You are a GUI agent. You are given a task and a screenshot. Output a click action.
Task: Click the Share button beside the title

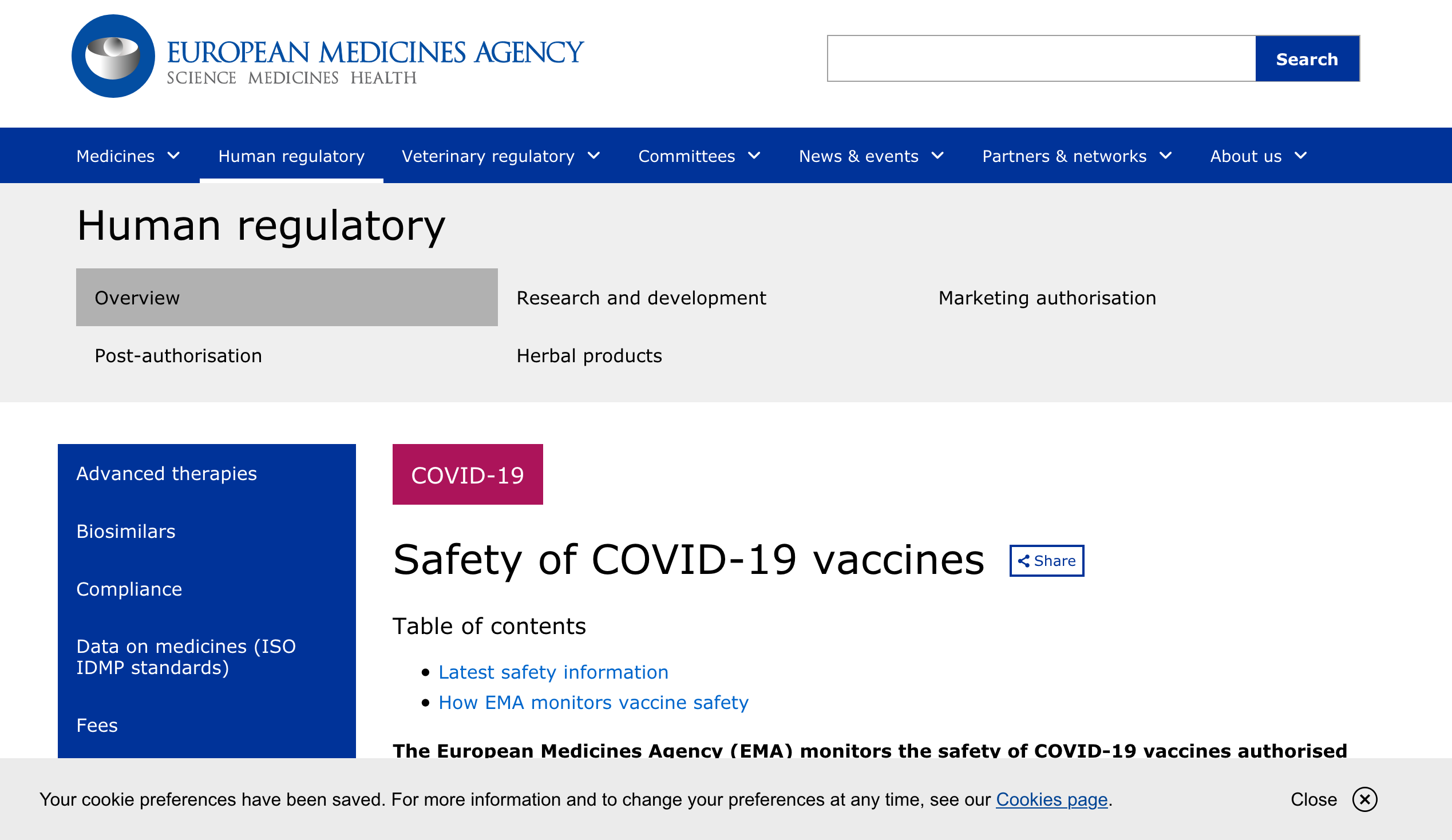coord(1046,561)
